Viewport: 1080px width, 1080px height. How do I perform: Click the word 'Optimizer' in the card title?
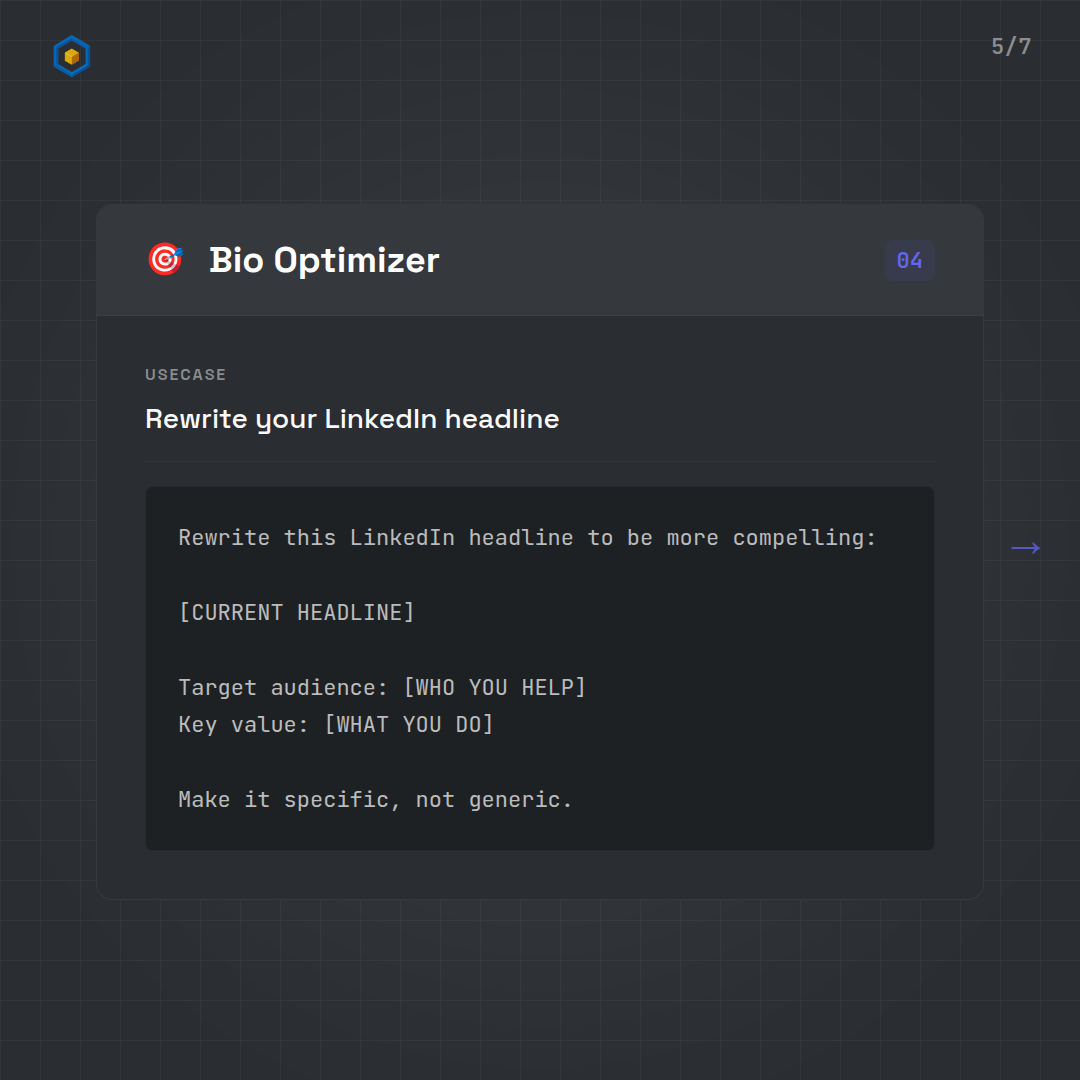coord(356,260)
